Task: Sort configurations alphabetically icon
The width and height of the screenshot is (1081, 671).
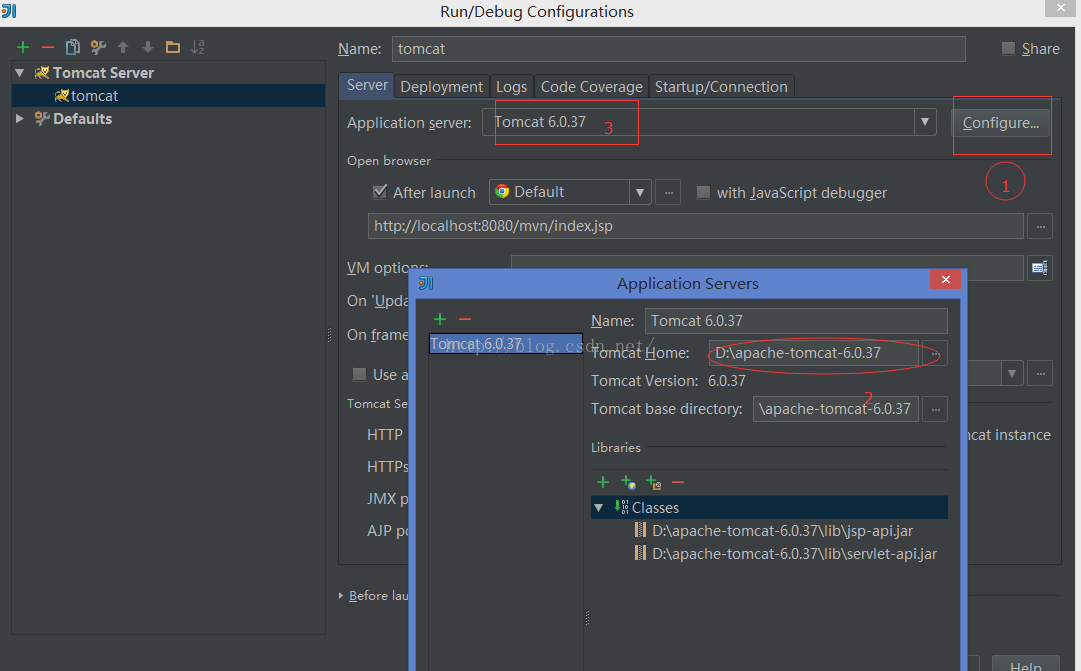Action: 198,47
